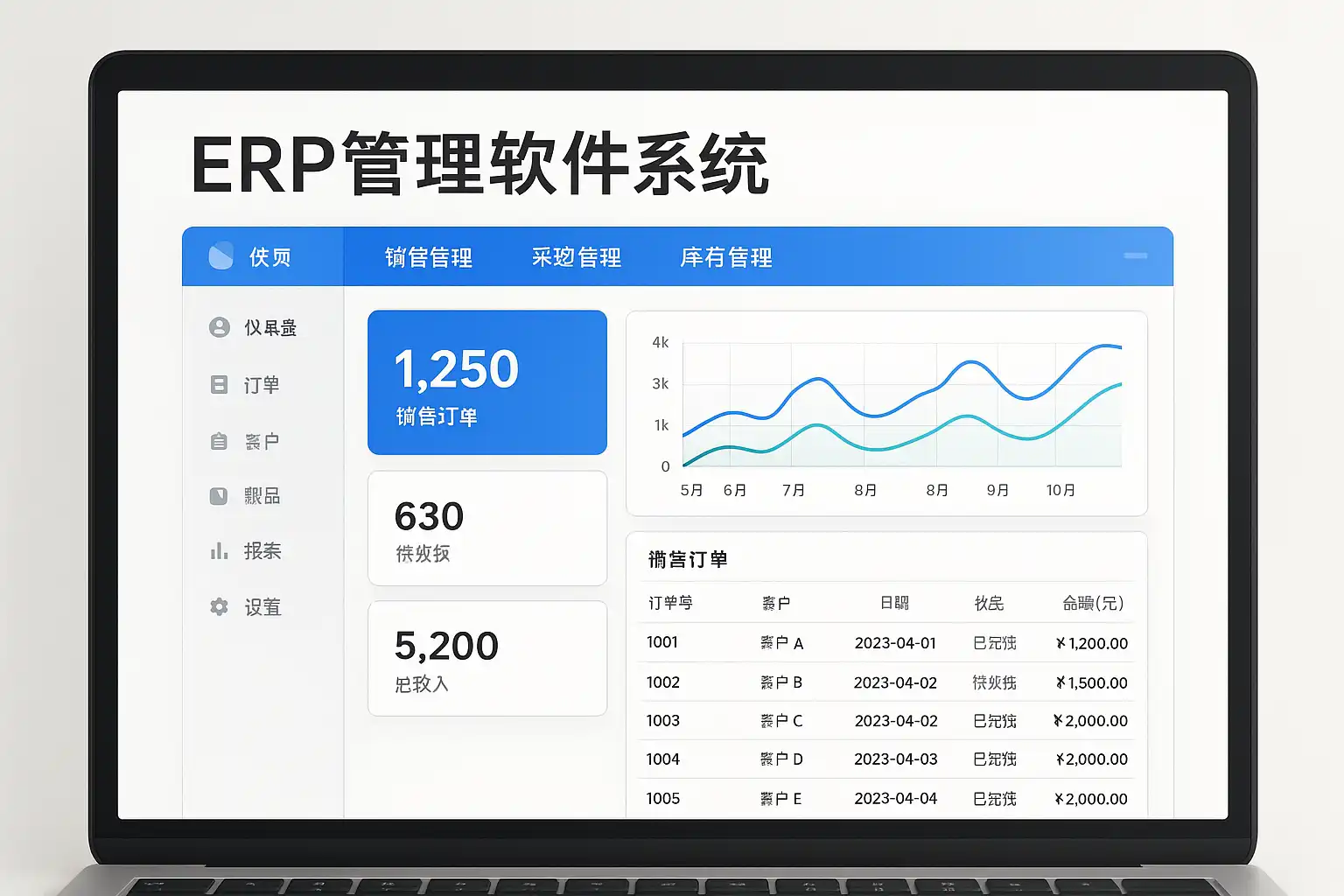Click the round blue-white logo icon
The width and height of the screenshot is (1344, 896).
pyautogui.click(x=221, y=256)
